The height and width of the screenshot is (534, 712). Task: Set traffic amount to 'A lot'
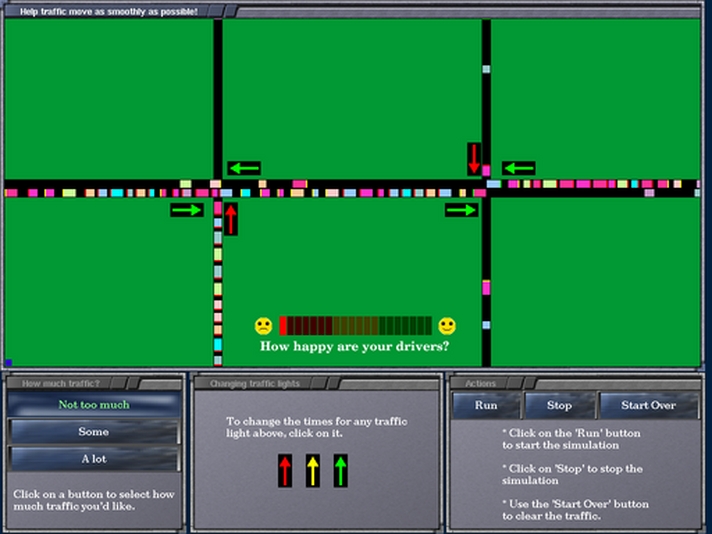point(94,459)
